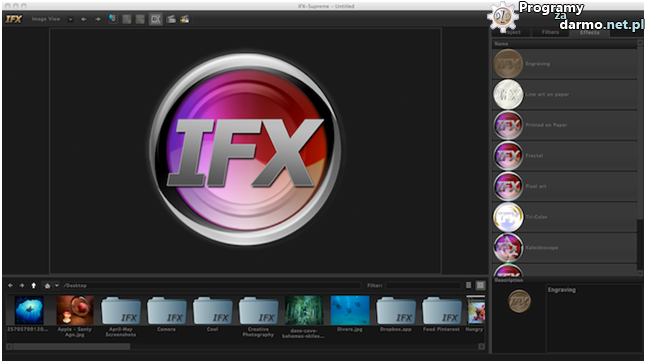Click the forward arrow in the top toolbar
The width and height of the screenshot is (646, 363).
(x=98, y=19)
